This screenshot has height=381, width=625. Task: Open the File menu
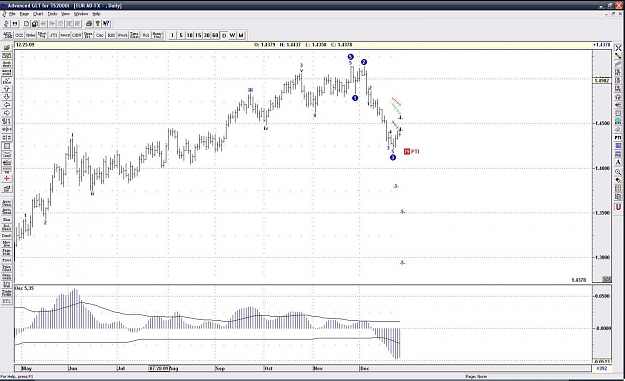pos(12,14)
